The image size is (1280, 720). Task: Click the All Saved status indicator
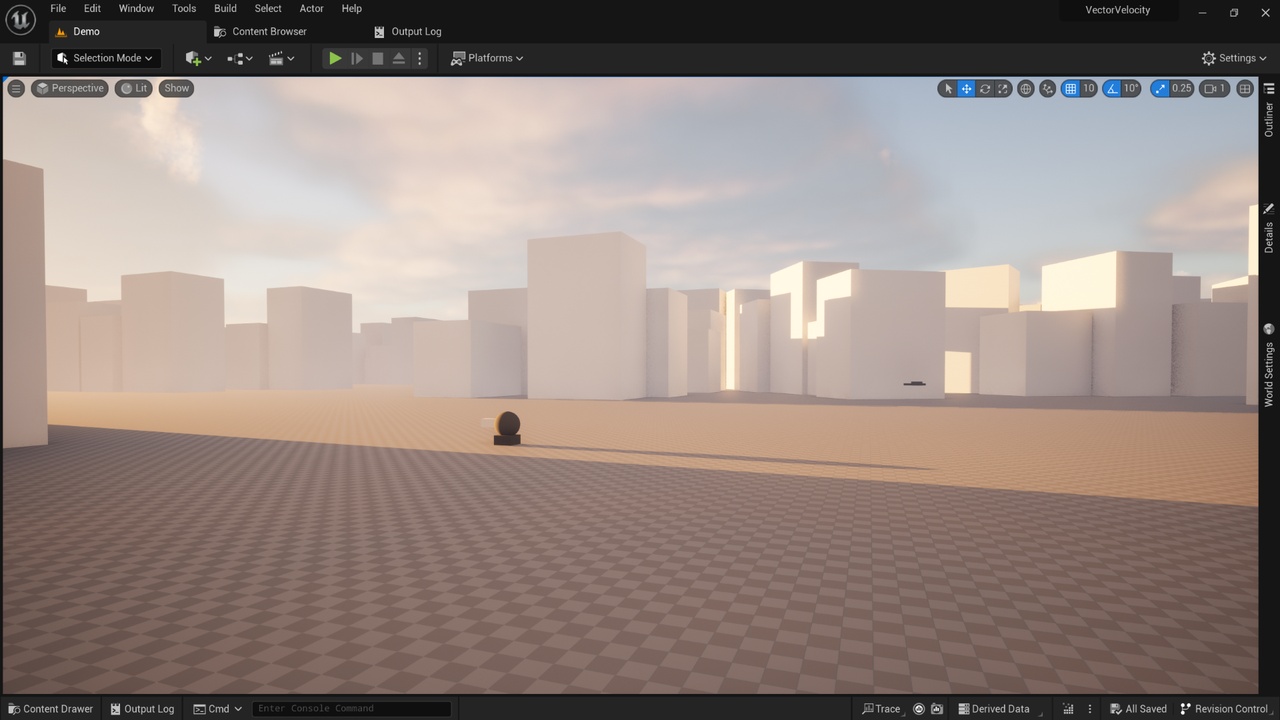pyautogui.click(x=1138, y=709)
